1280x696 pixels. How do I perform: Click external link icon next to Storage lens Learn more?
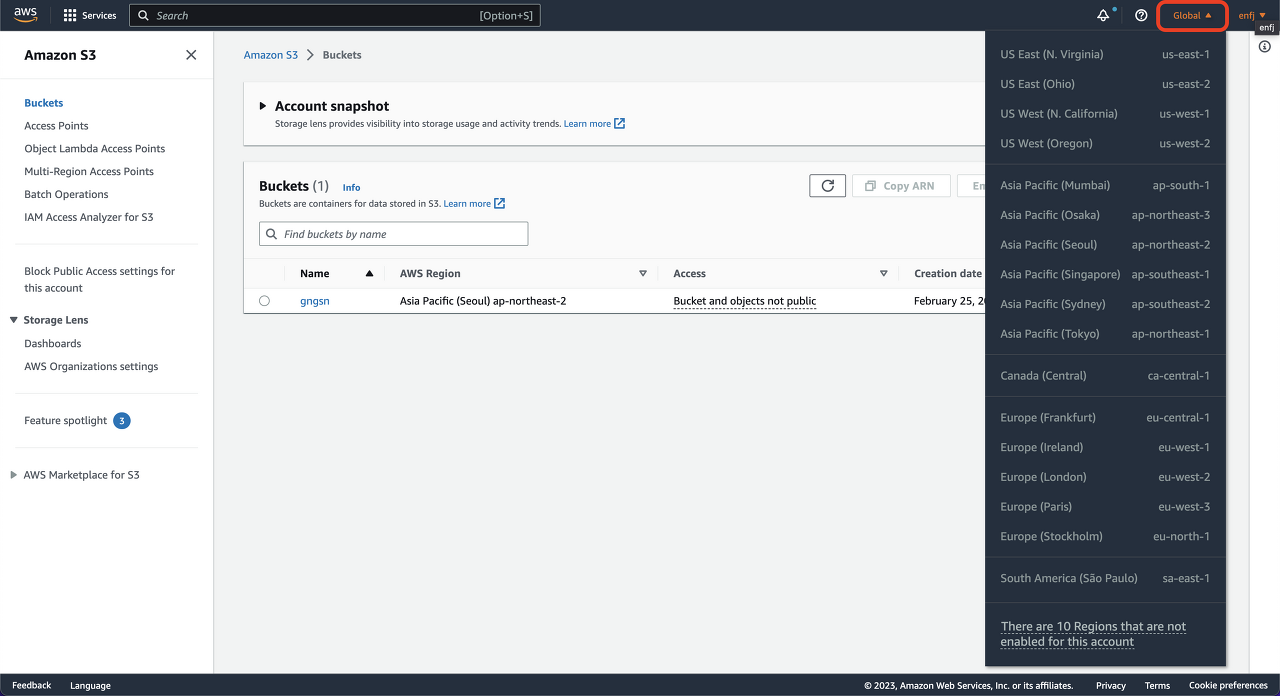tap(620, 124)
